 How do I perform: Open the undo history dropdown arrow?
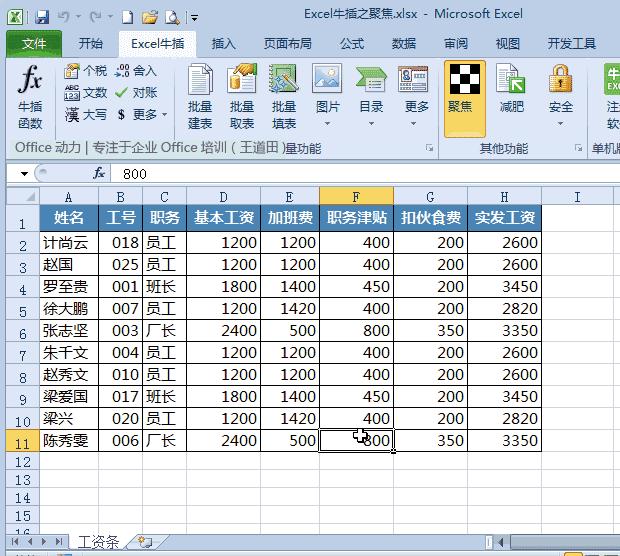point(78,17)
